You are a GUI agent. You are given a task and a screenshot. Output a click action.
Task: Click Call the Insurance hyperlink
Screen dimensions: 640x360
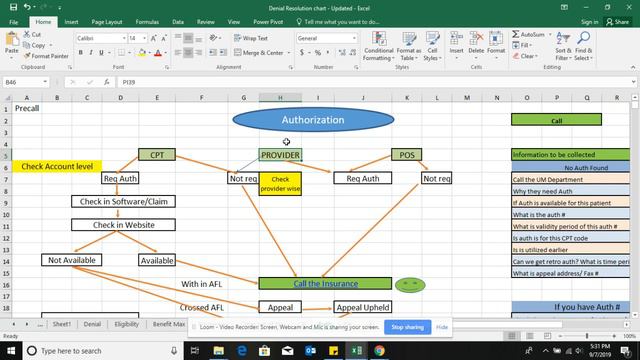(326, 284)
